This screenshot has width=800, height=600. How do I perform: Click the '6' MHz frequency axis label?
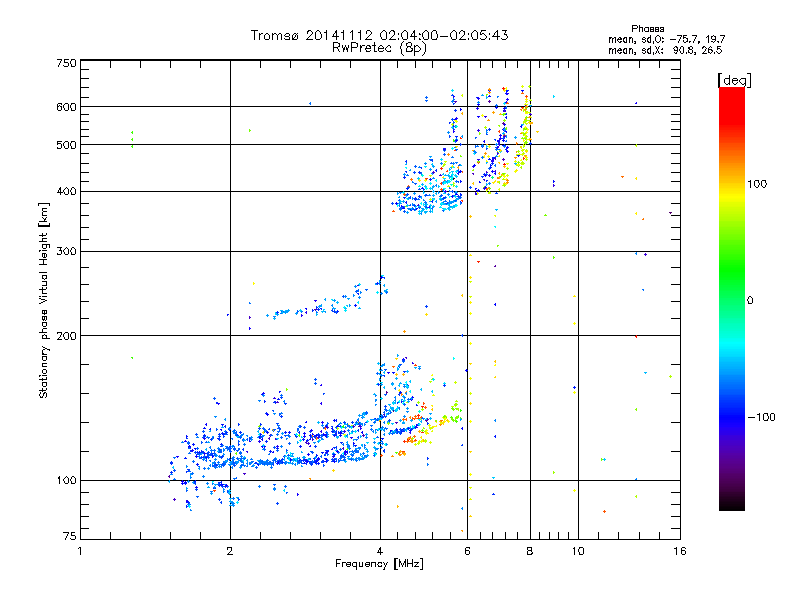[467, 552]
